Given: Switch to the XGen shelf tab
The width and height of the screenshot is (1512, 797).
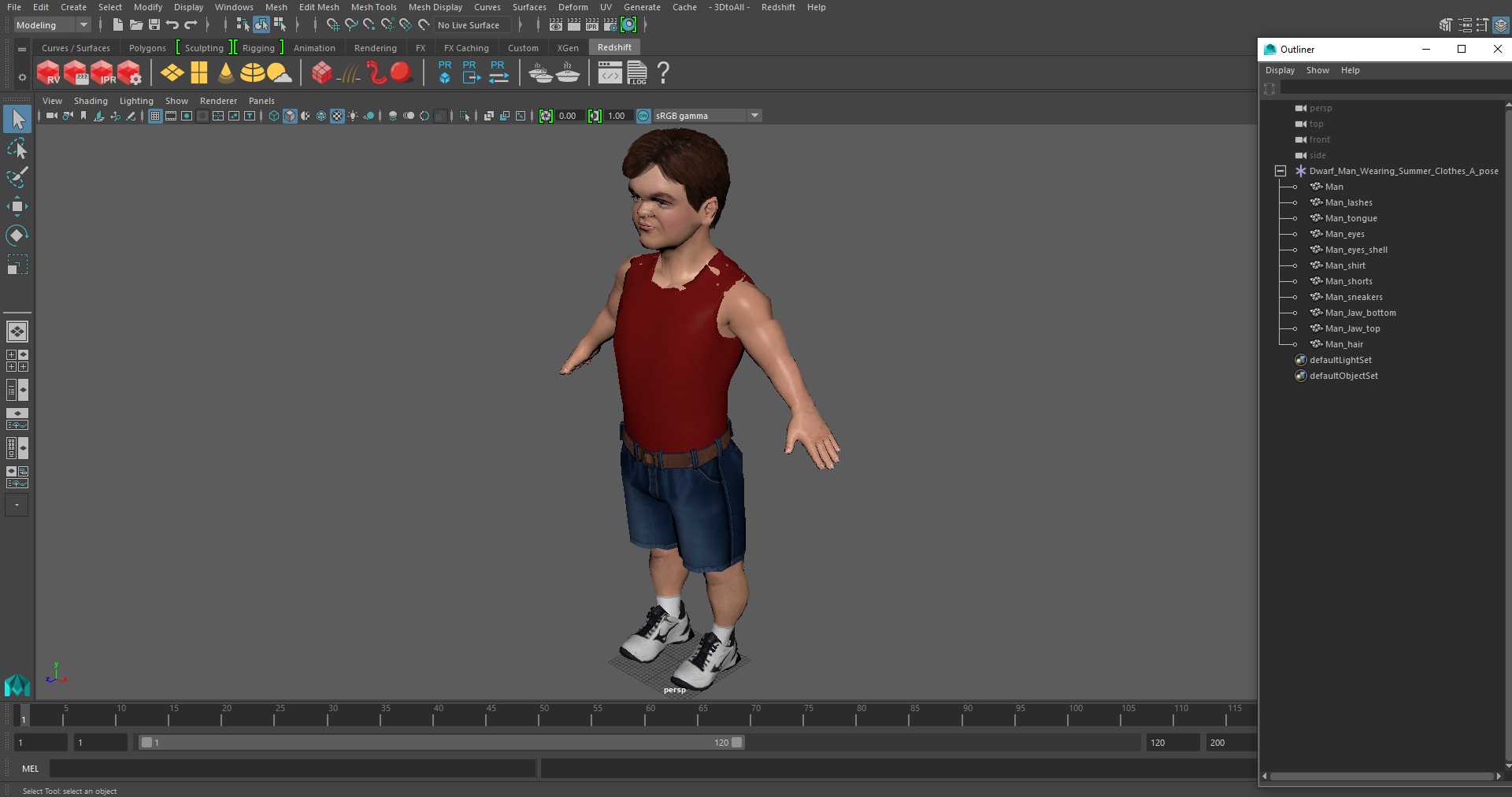Looking at the screenshot, I should pyautogui.click(x=568, y=48).
